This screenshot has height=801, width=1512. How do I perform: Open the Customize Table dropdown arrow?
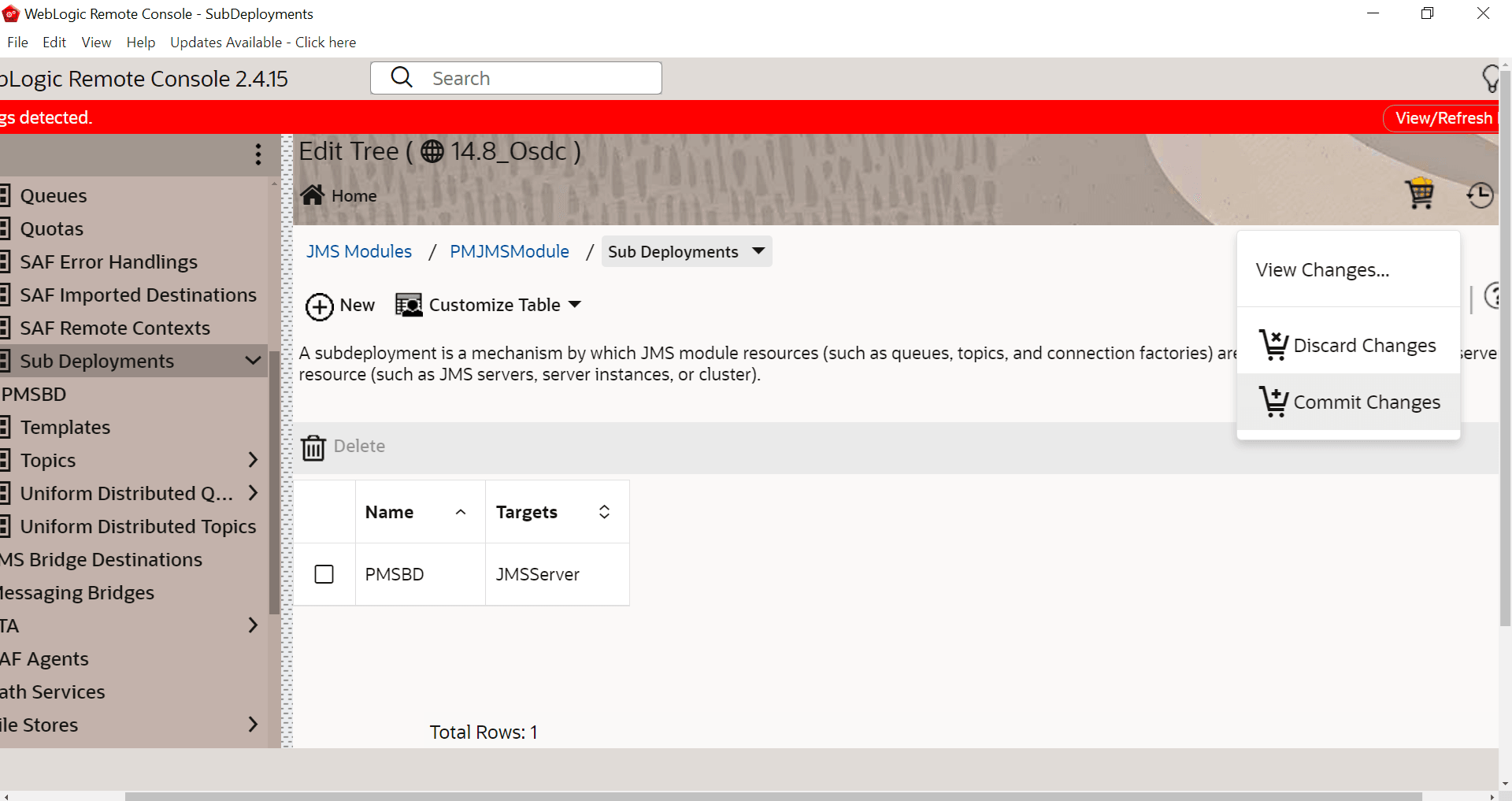[x=575, y=304]
